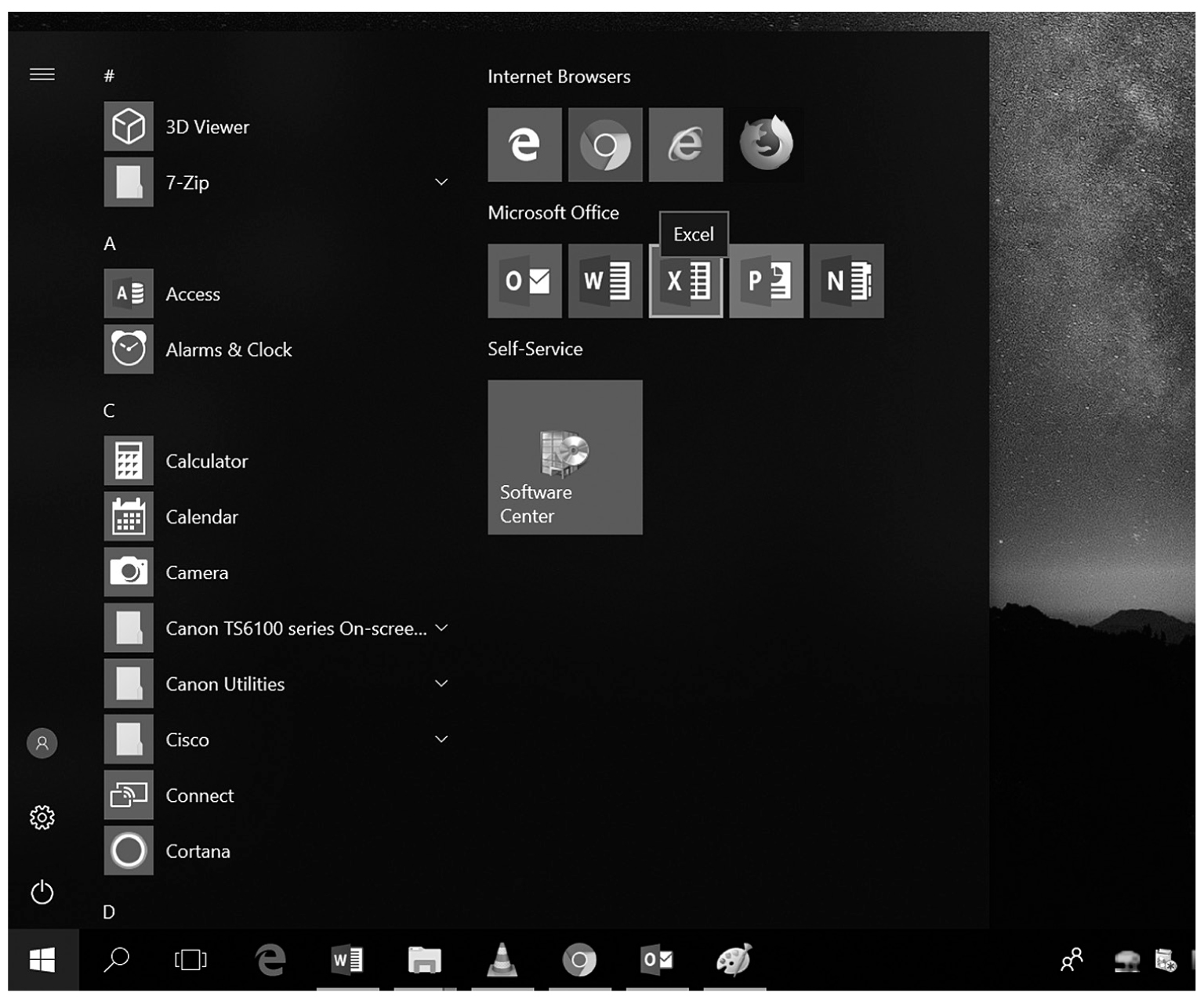Open the Microsoft Edge tile
The width and height of the screenshot is (1204, 1000).
click(x=524, y=145)
